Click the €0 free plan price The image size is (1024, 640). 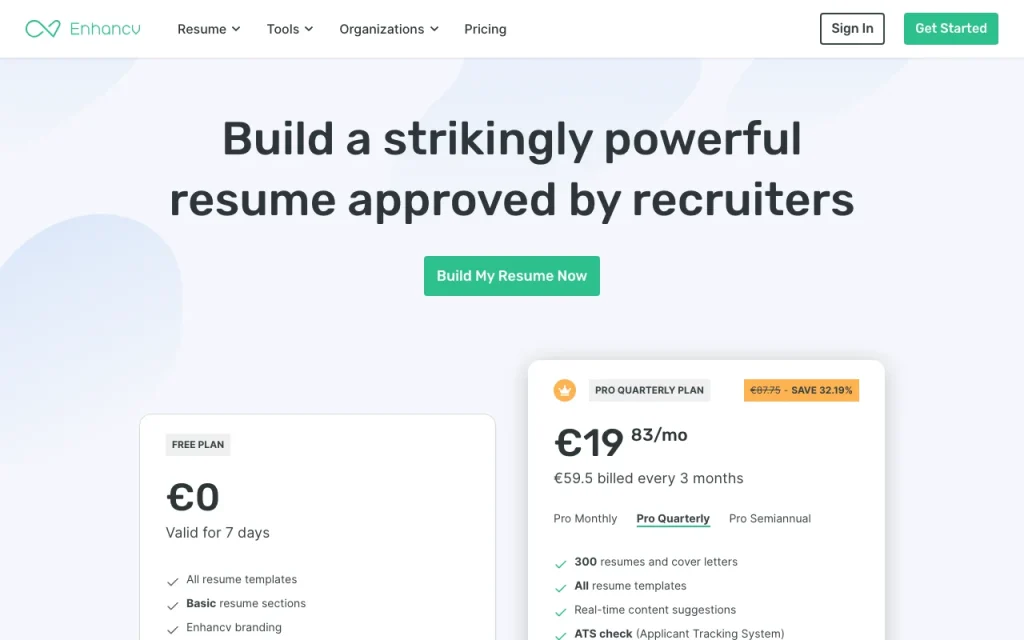click(x=193, y=497)
